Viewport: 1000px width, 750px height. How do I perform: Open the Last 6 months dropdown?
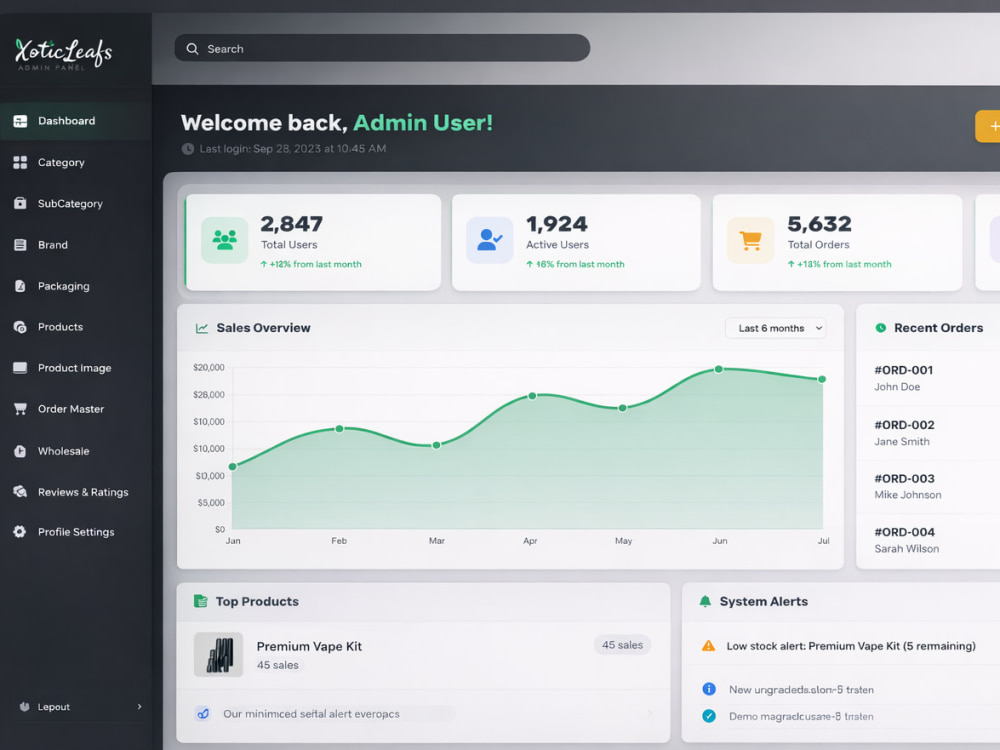pos(776,328)
